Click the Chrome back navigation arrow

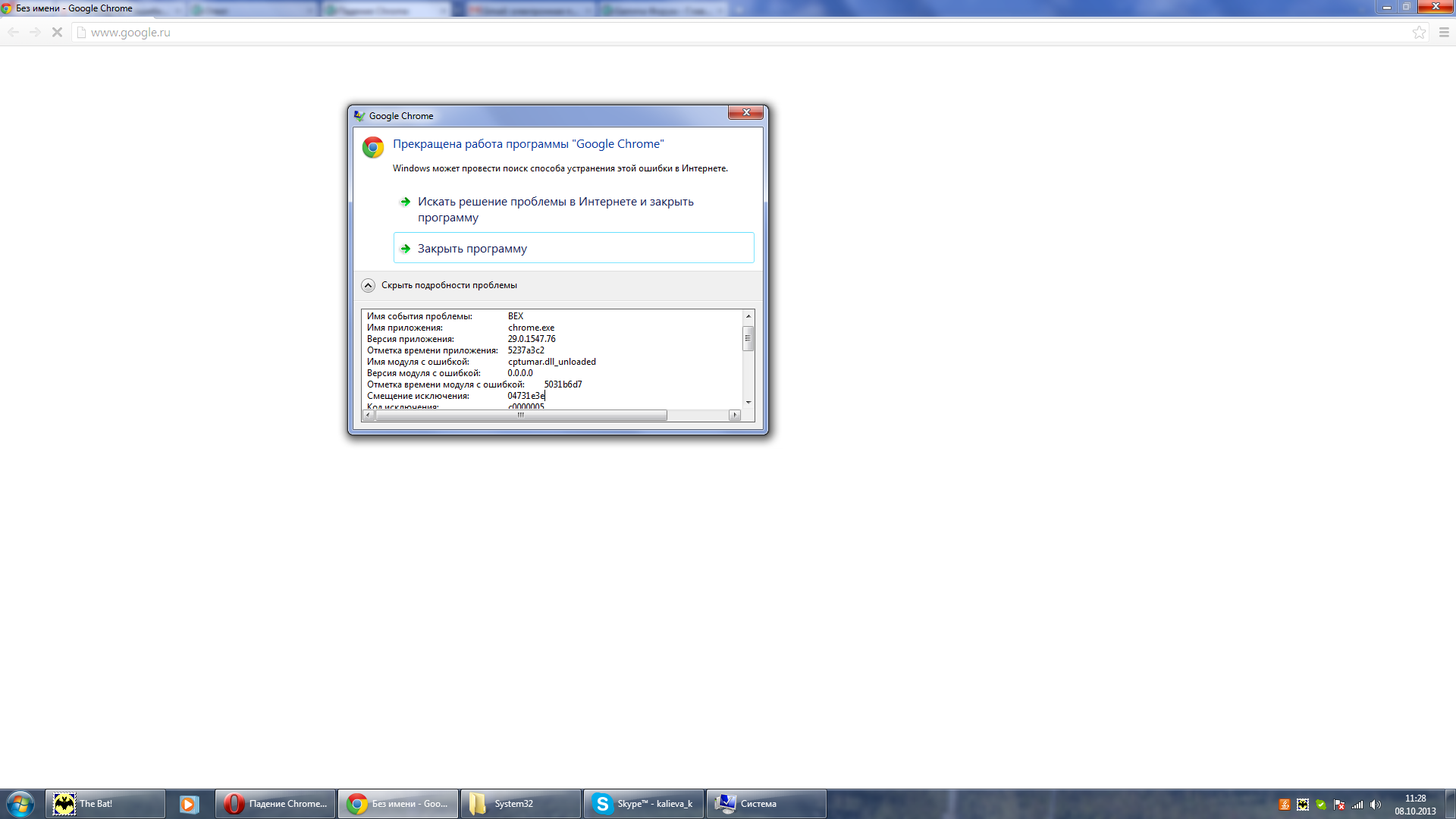(x=14, y=32)
